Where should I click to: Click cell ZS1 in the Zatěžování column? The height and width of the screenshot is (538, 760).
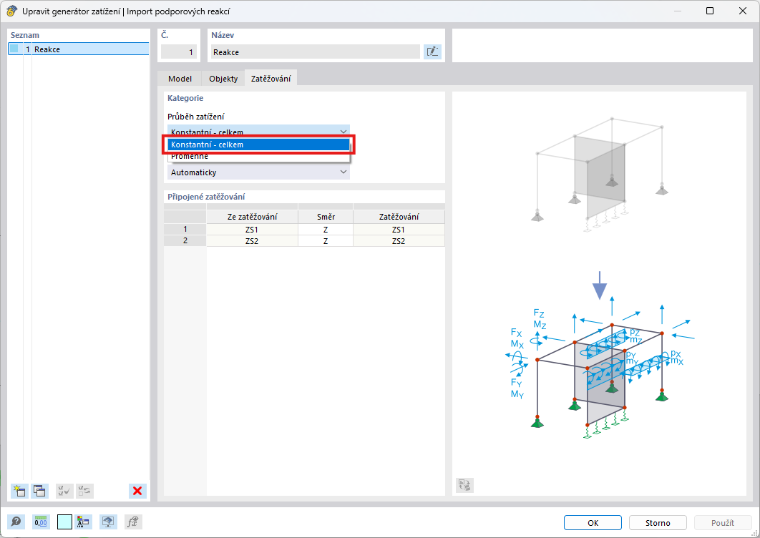399,229
